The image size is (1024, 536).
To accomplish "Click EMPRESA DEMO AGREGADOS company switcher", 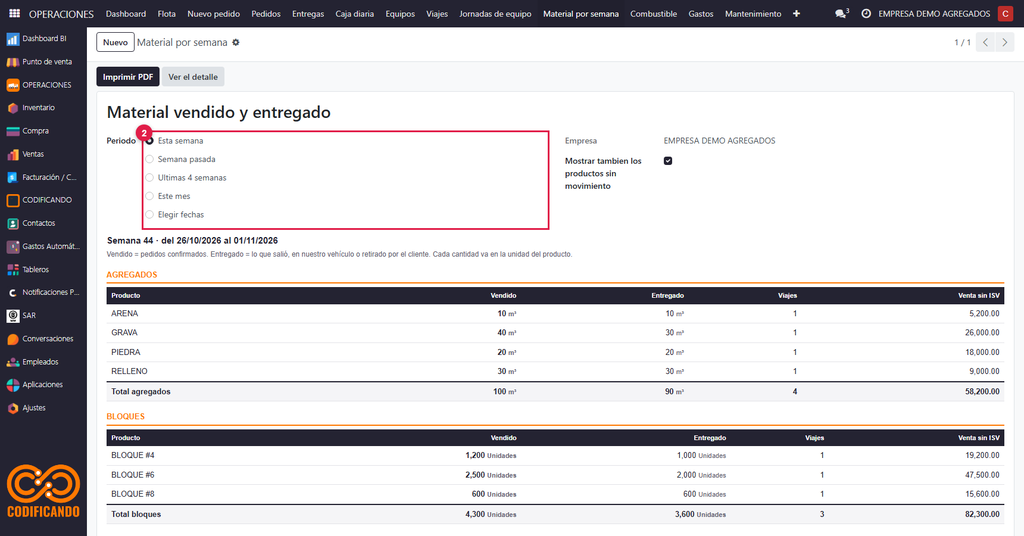I will [934, 14].
